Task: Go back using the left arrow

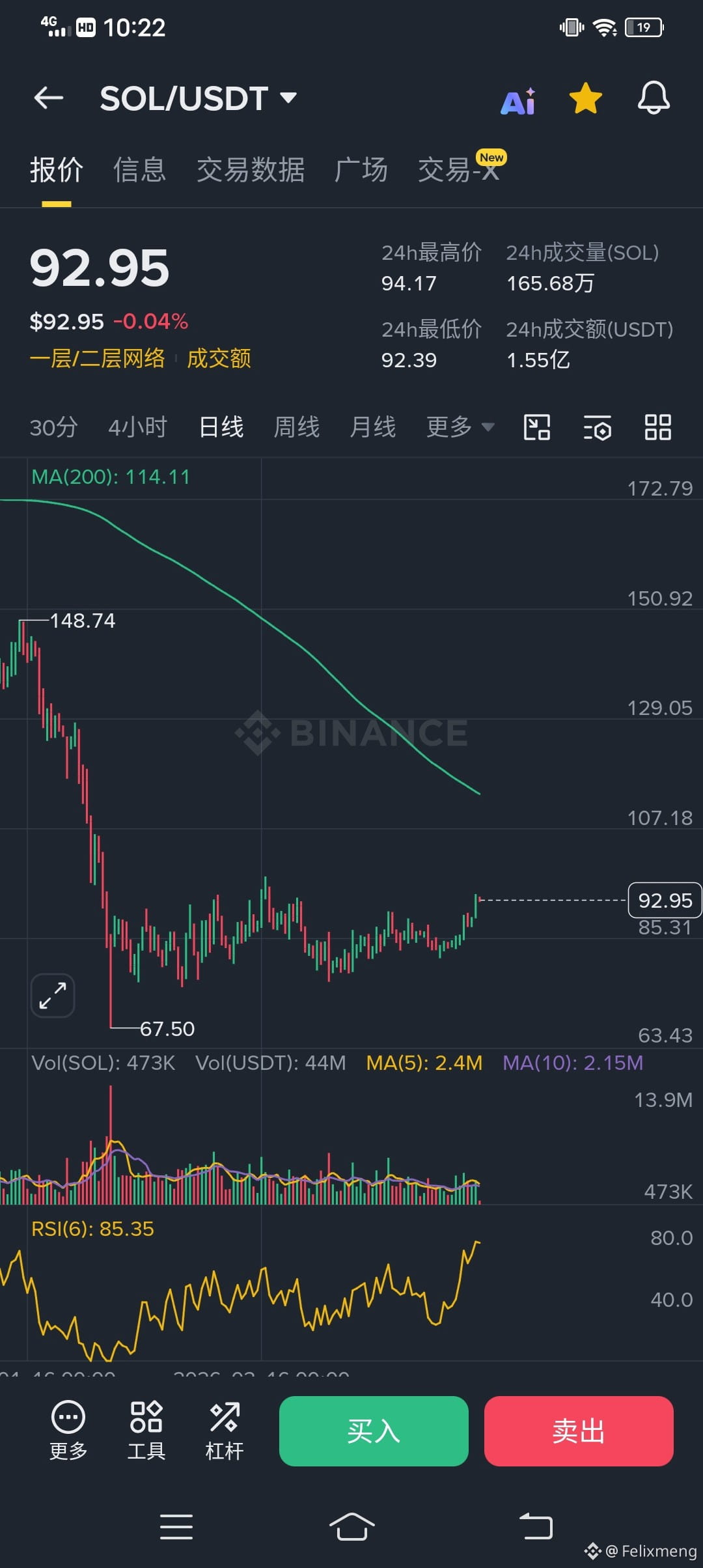Action: click(x=49, y=98)
